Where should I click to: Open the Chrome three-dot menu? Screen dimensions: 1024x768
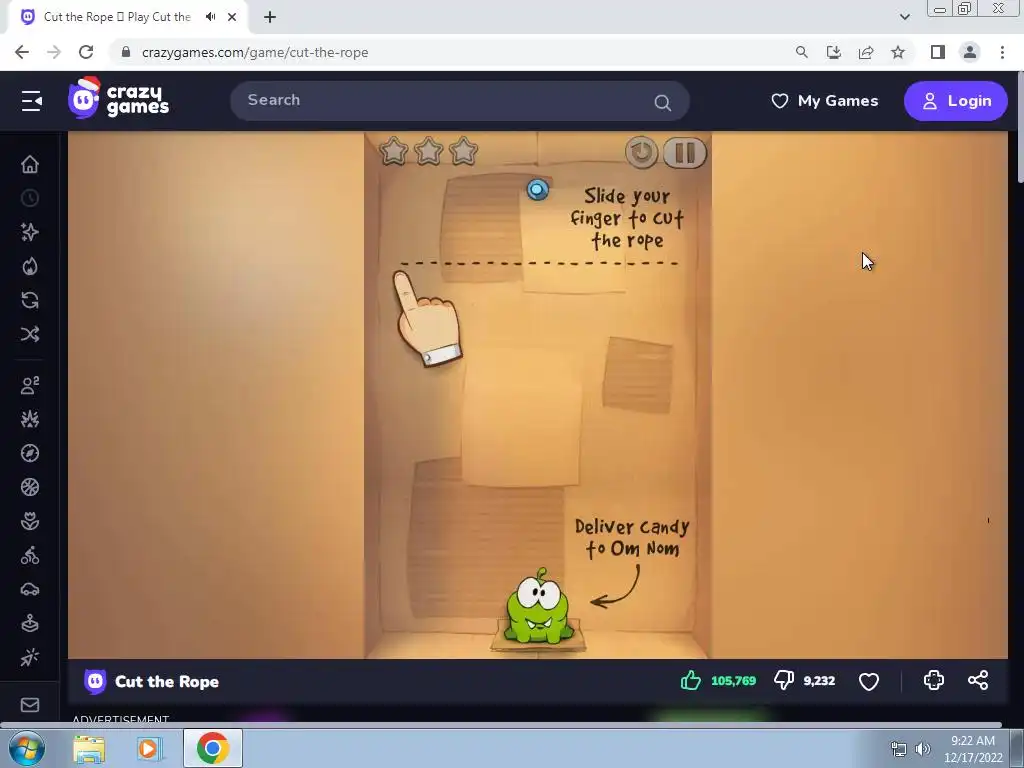point(1002,52)
